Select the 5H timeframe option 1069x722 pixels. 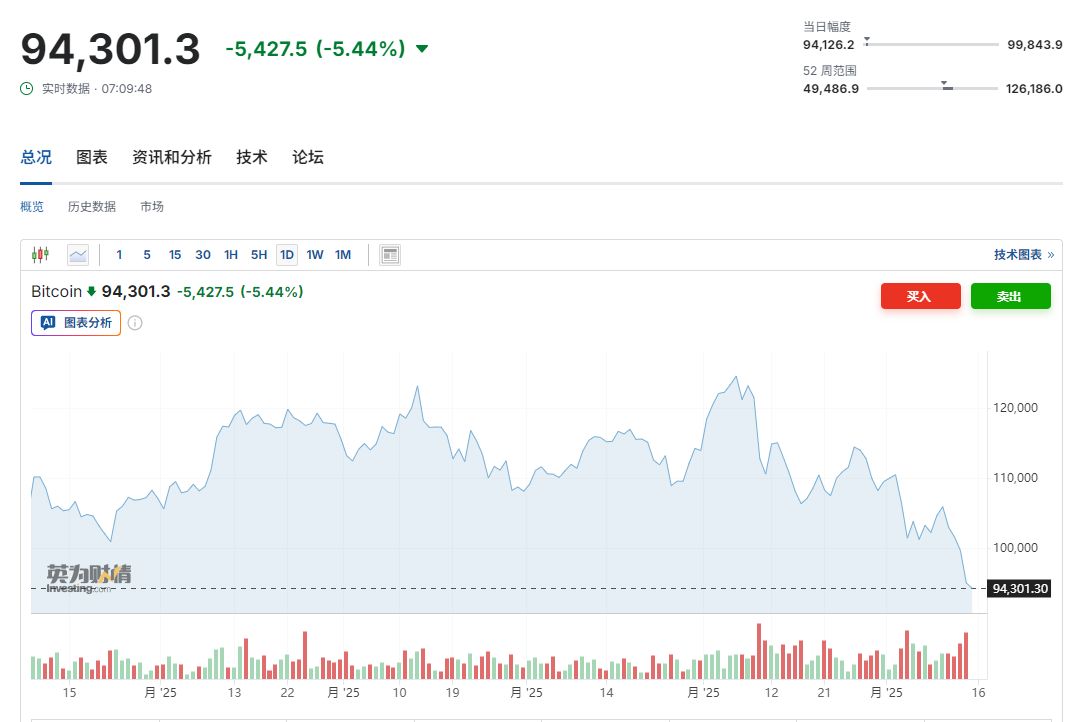tap(259, 255)
